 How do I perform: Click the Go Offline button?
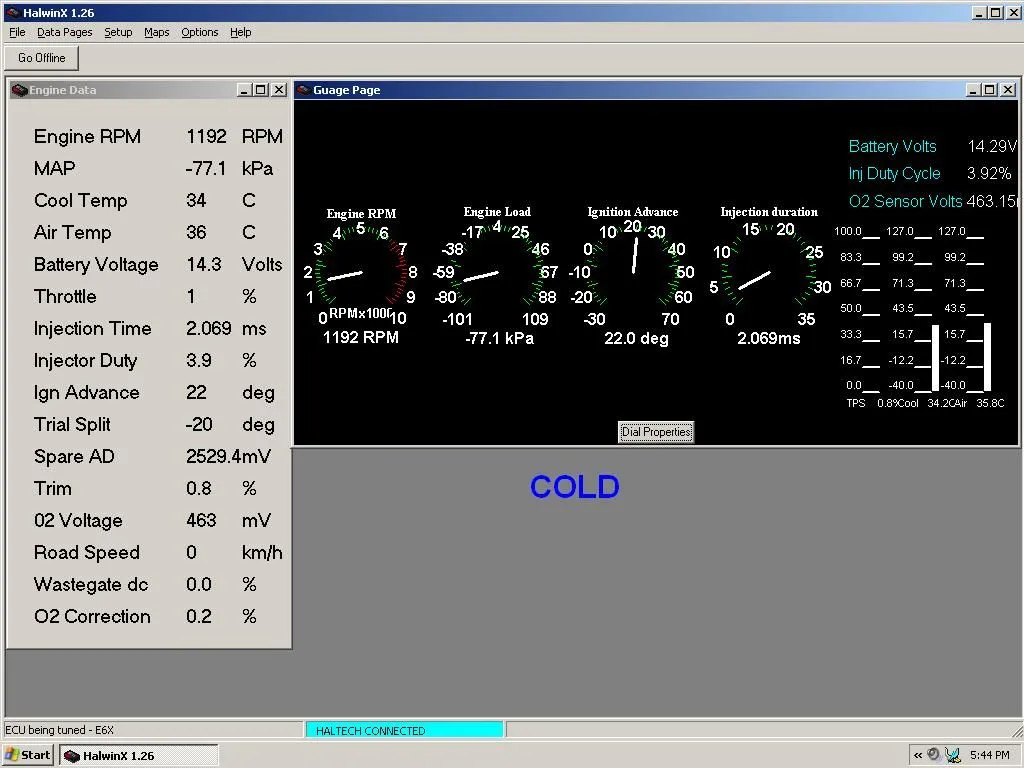coord(40,57)
